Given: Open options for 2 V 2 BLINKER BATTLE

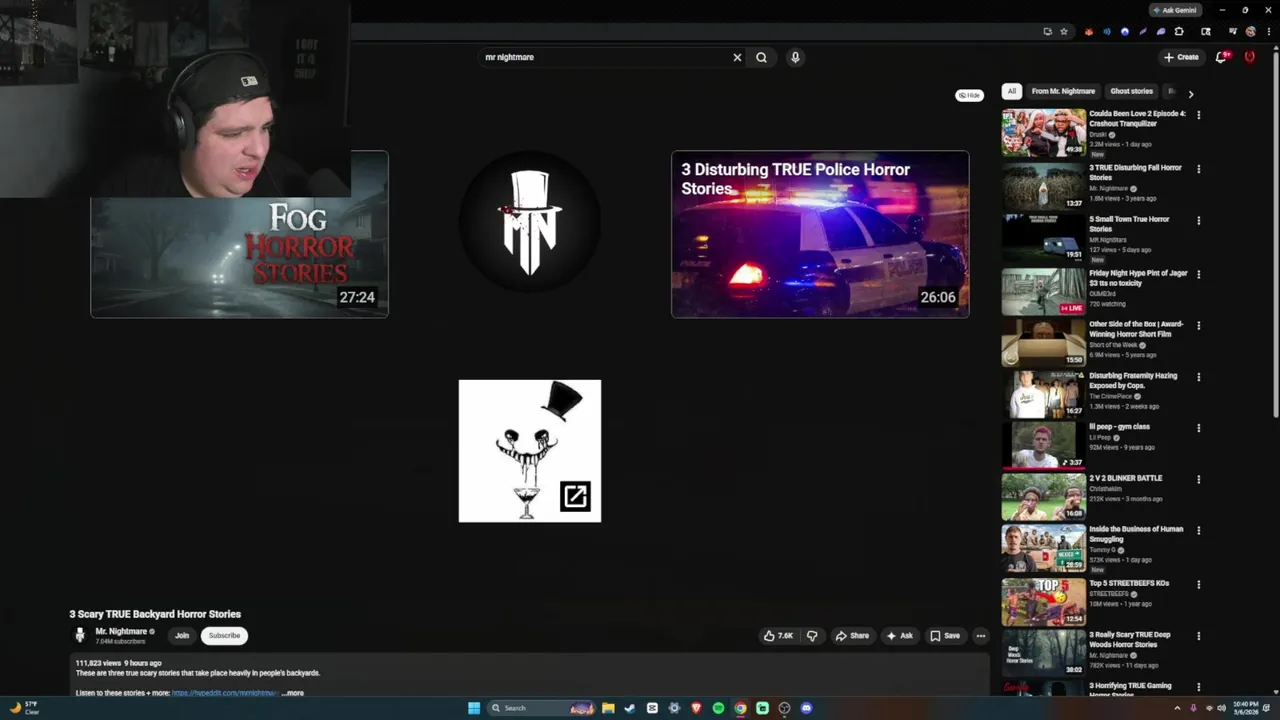Looking at the screenshot, I should (x=1198, y=480).
